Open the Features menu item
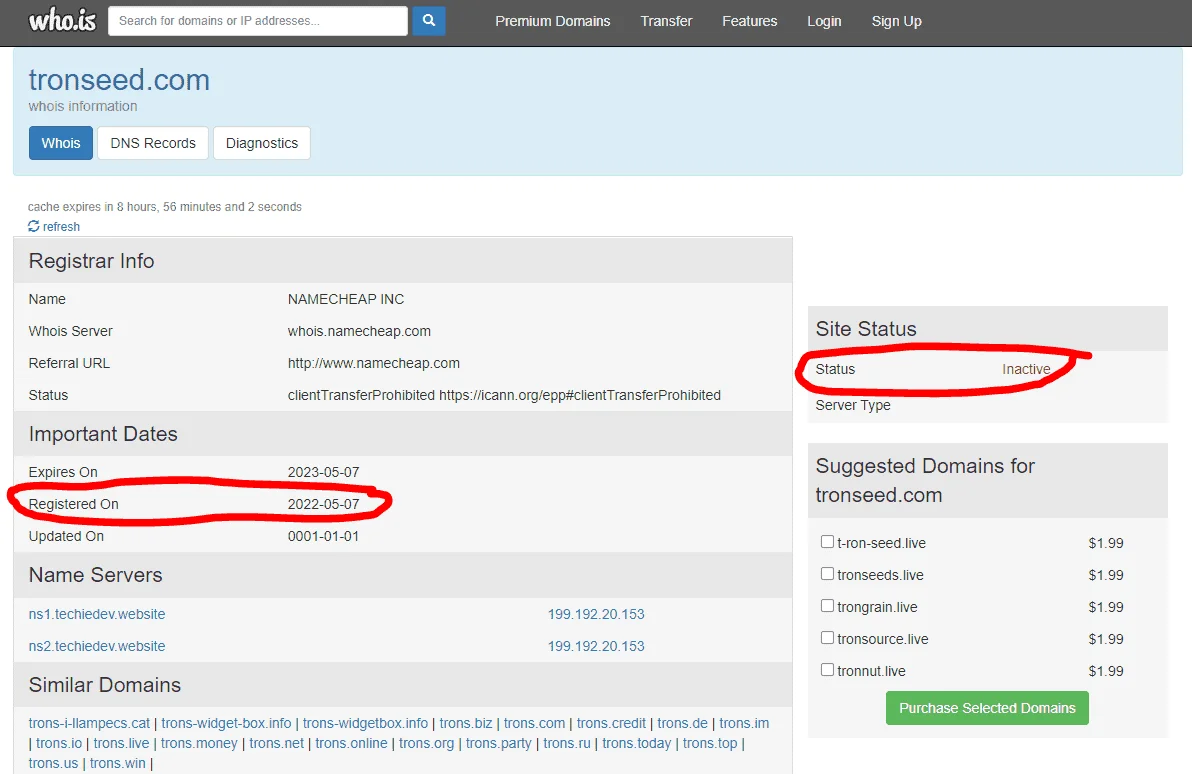This screenshot has height=774, width=1192. tap(750, 21)
